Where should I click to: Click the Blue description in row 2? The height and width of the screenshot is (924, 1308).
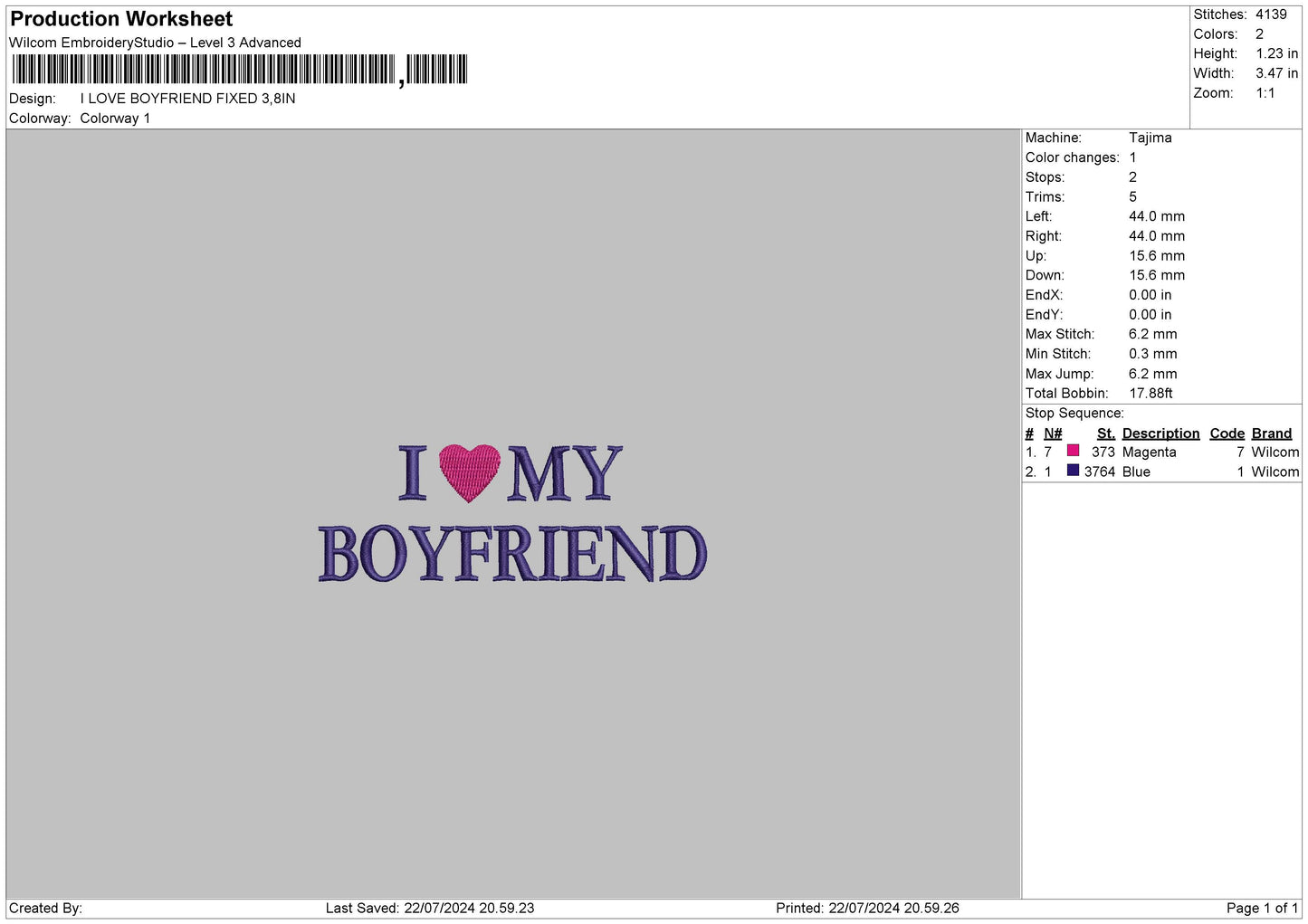[1136, 472]
